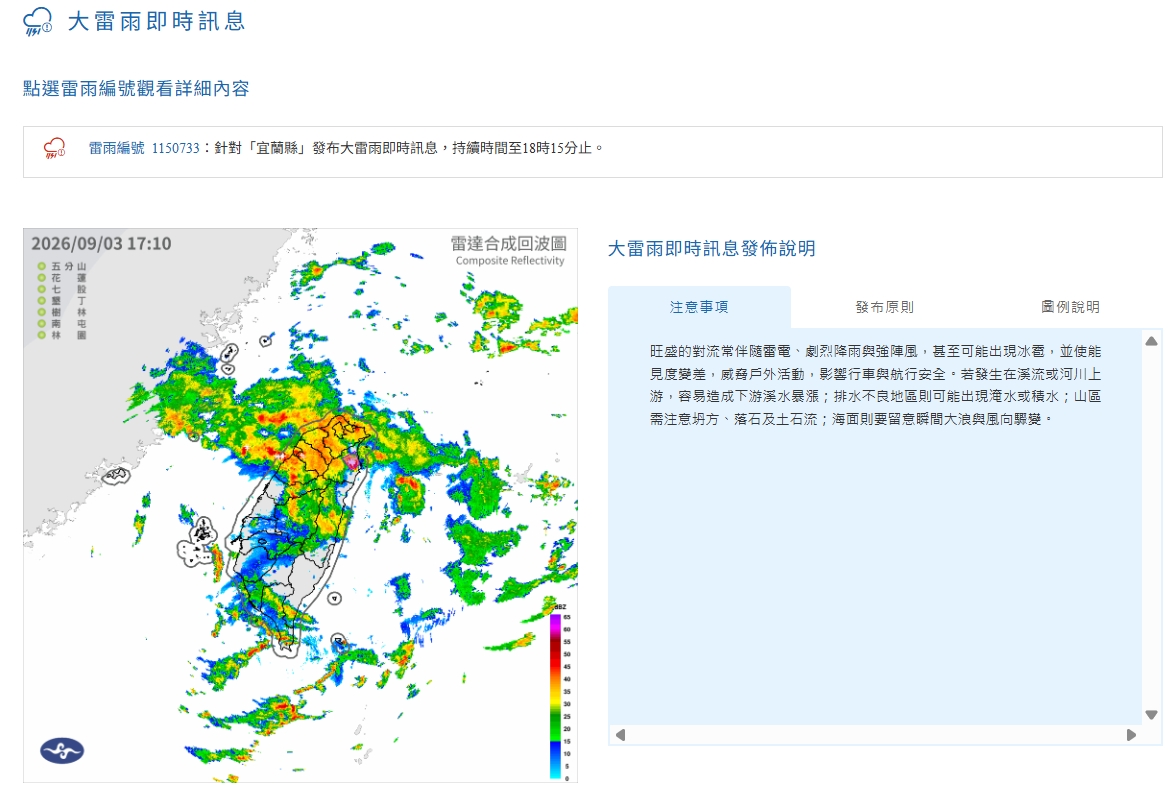1171x791 pixels.
Task: Click the vertical scrollbar track of the notes panel
Action: 1152,527
